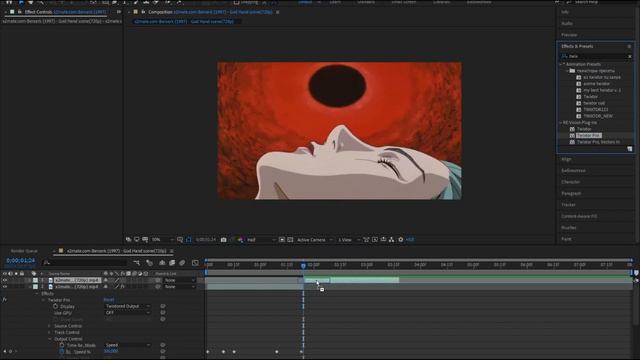Click the primary viewer monitor icon
This screenshot has height=360, width=640.
click(137, 240)
